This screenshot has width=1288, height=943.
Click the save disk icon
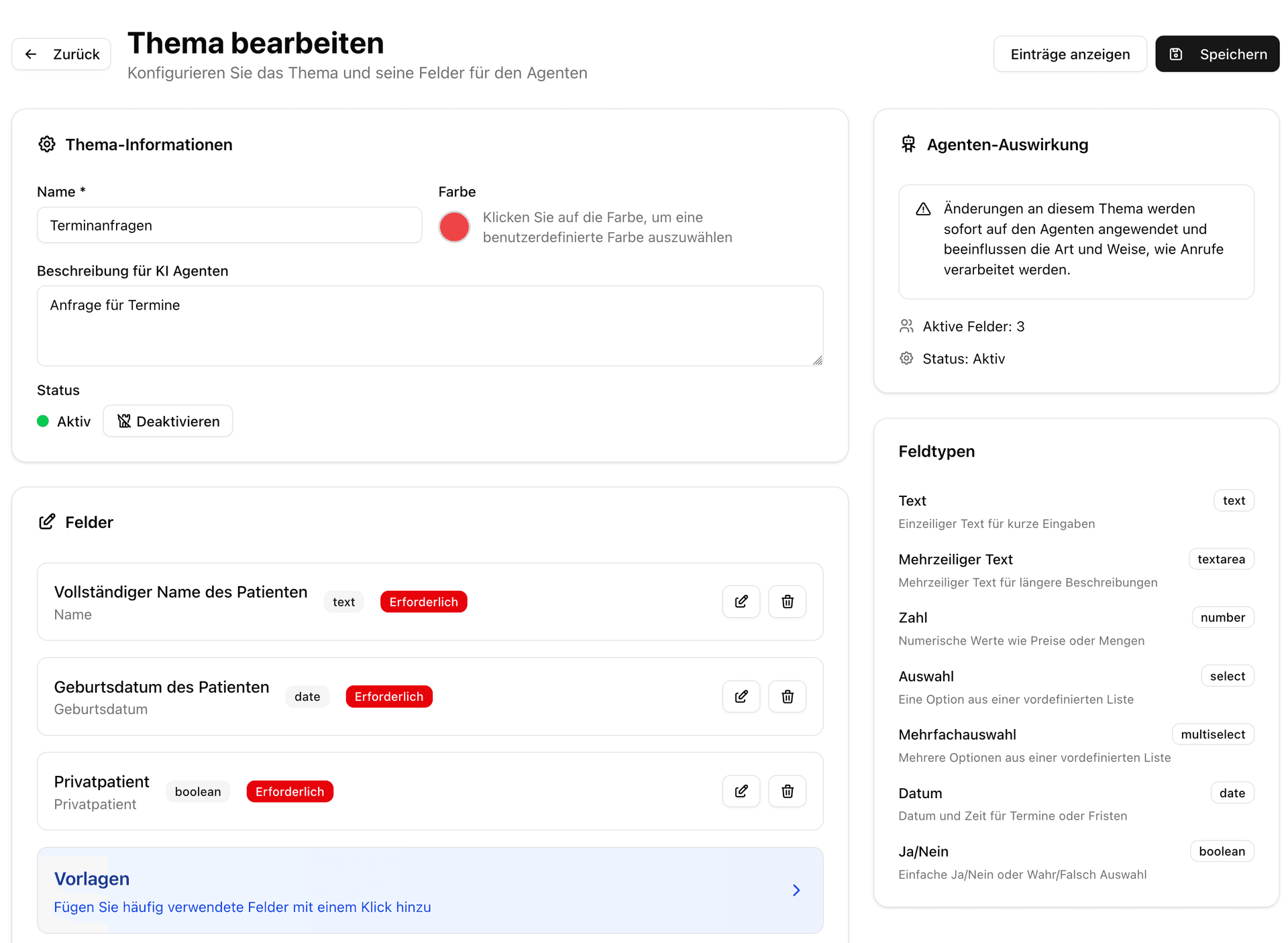(x=1176, y=54)
